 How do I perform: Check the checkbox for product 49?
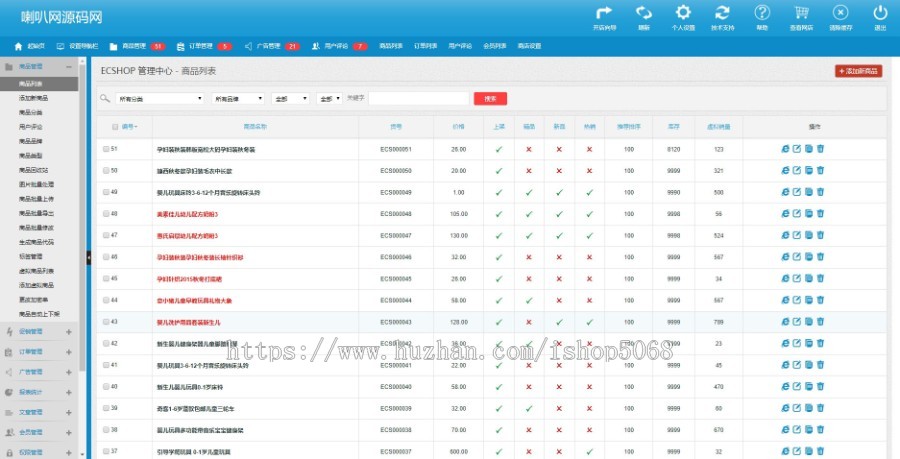(x=106, y=192)
